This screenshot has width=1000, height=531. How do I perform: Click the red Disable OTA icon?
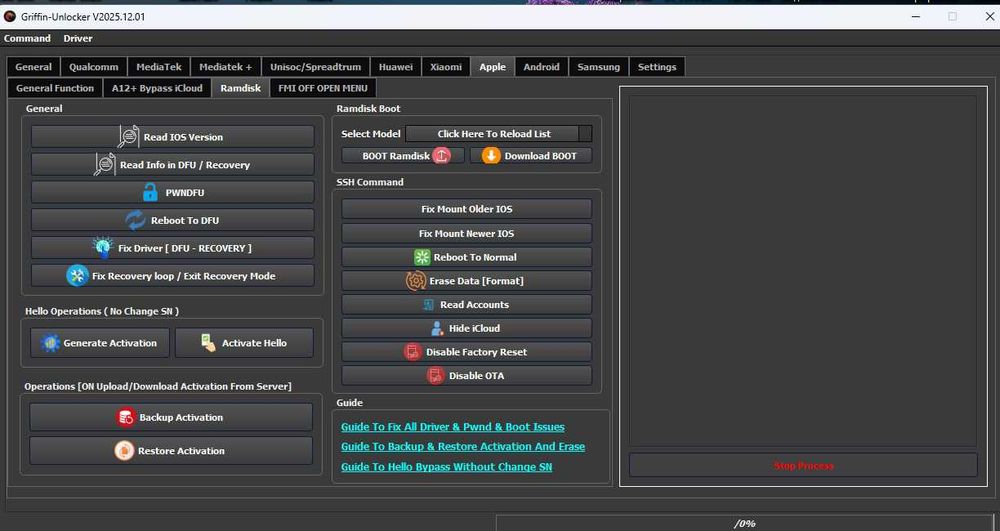pyautogui.click(x=436, y=375)
